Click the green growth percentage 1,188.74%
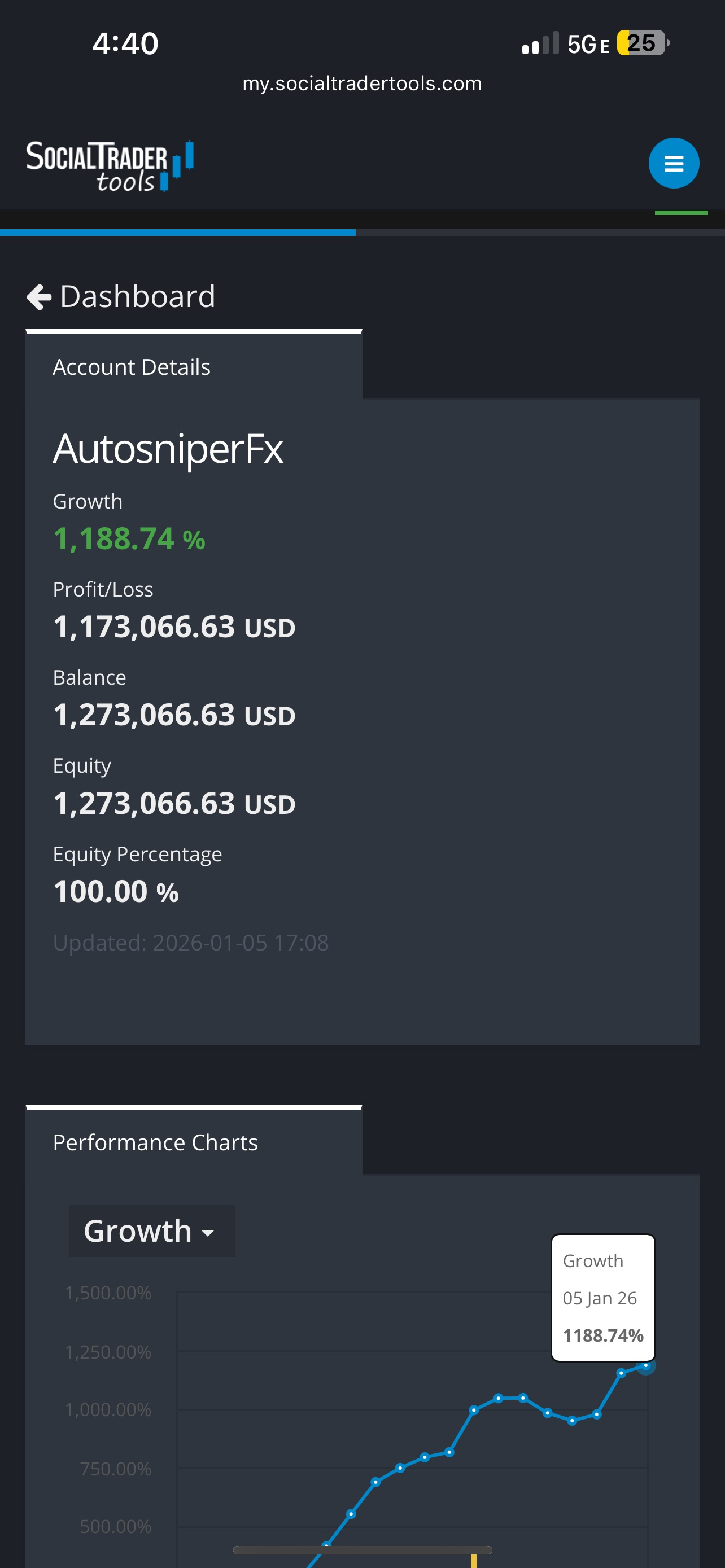The width and height of the screenshot is (725, 1568). 128,538
